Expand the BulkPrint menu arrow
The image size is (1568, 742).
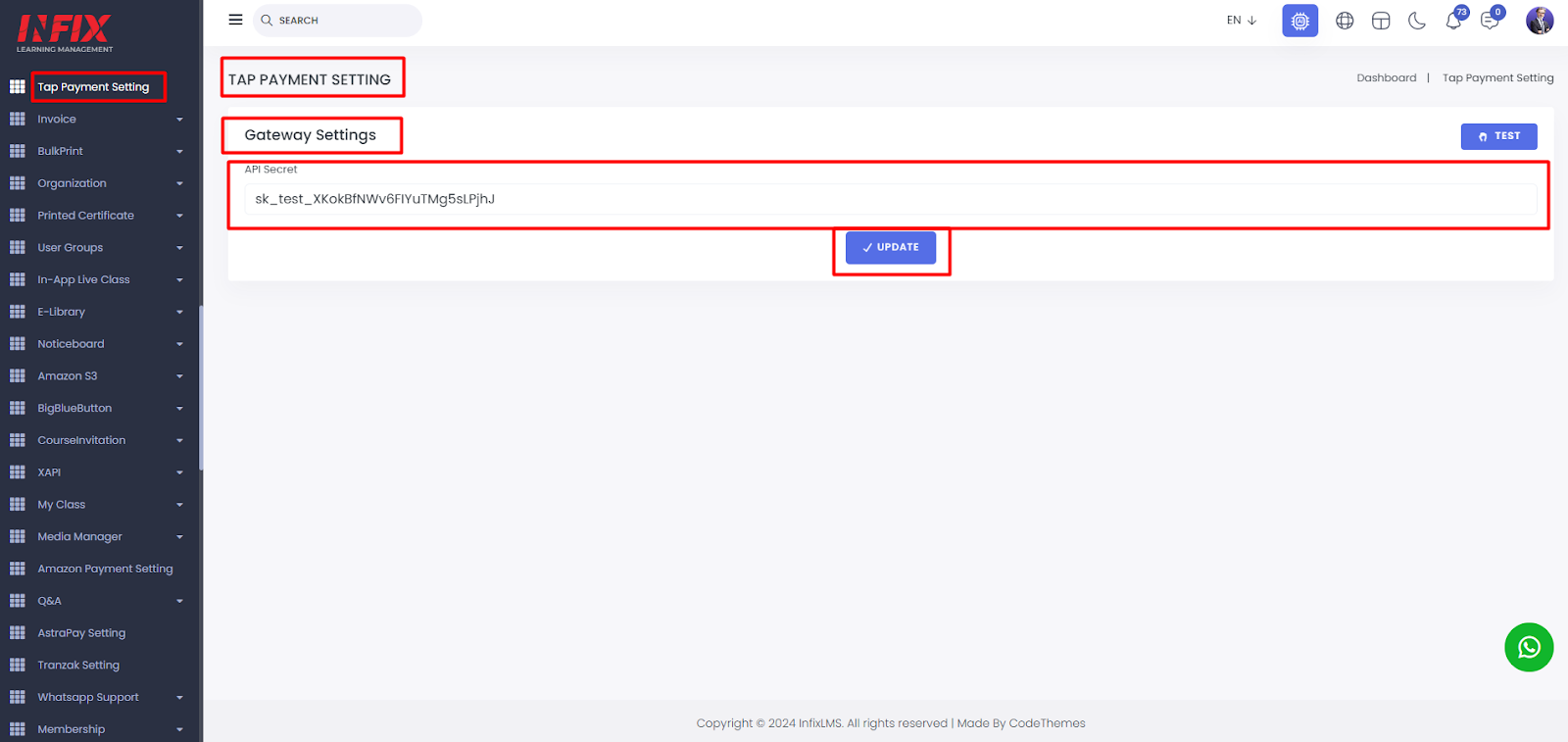coord(179,152)
